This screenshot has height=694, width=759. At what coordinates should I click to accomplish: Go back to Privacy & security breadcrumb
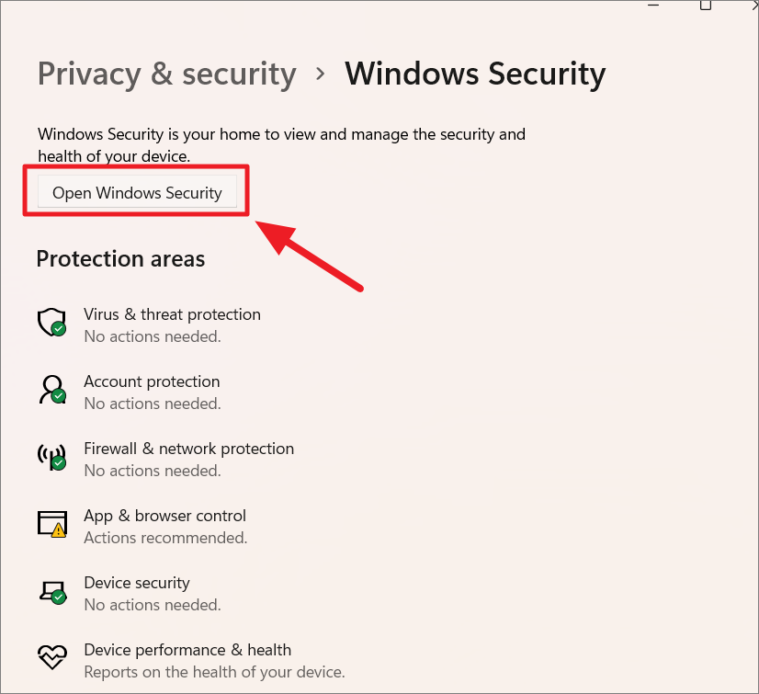tap(167, 74)
